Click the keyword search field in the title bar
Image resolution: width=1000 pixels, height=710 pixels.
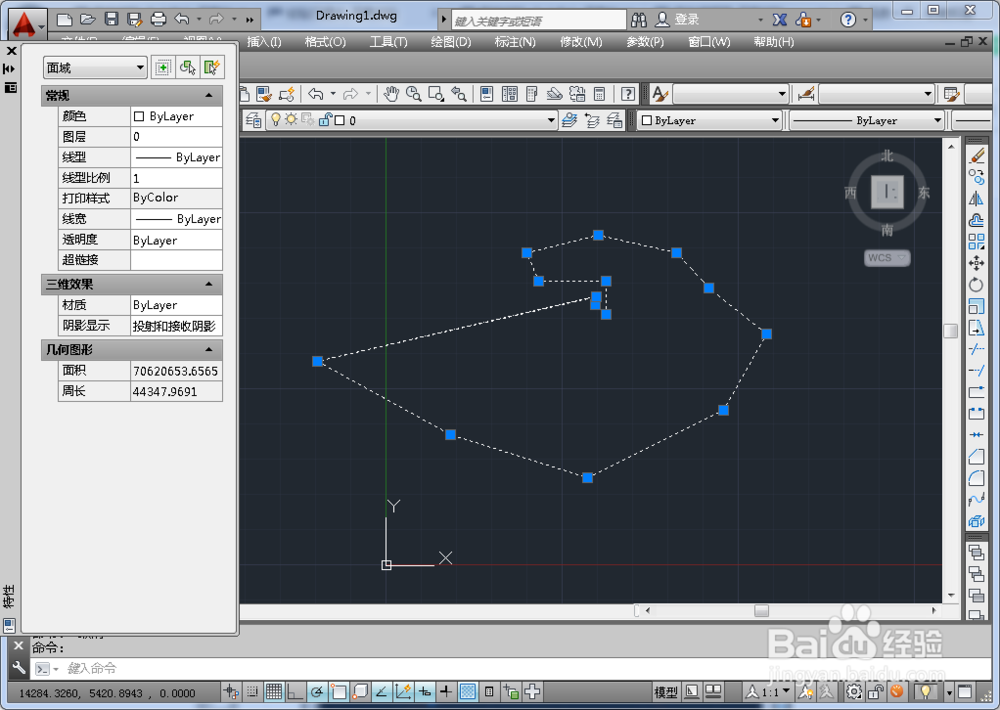538,20
